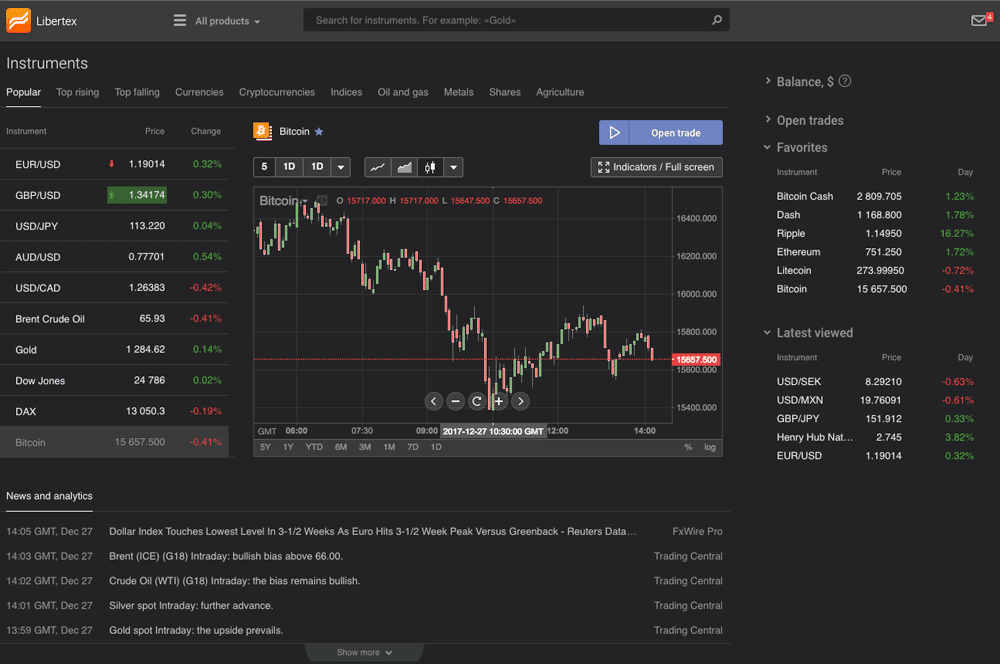The image size is (1000, 664).
Task: Focus the instrument search field
Action: point(510,20)
